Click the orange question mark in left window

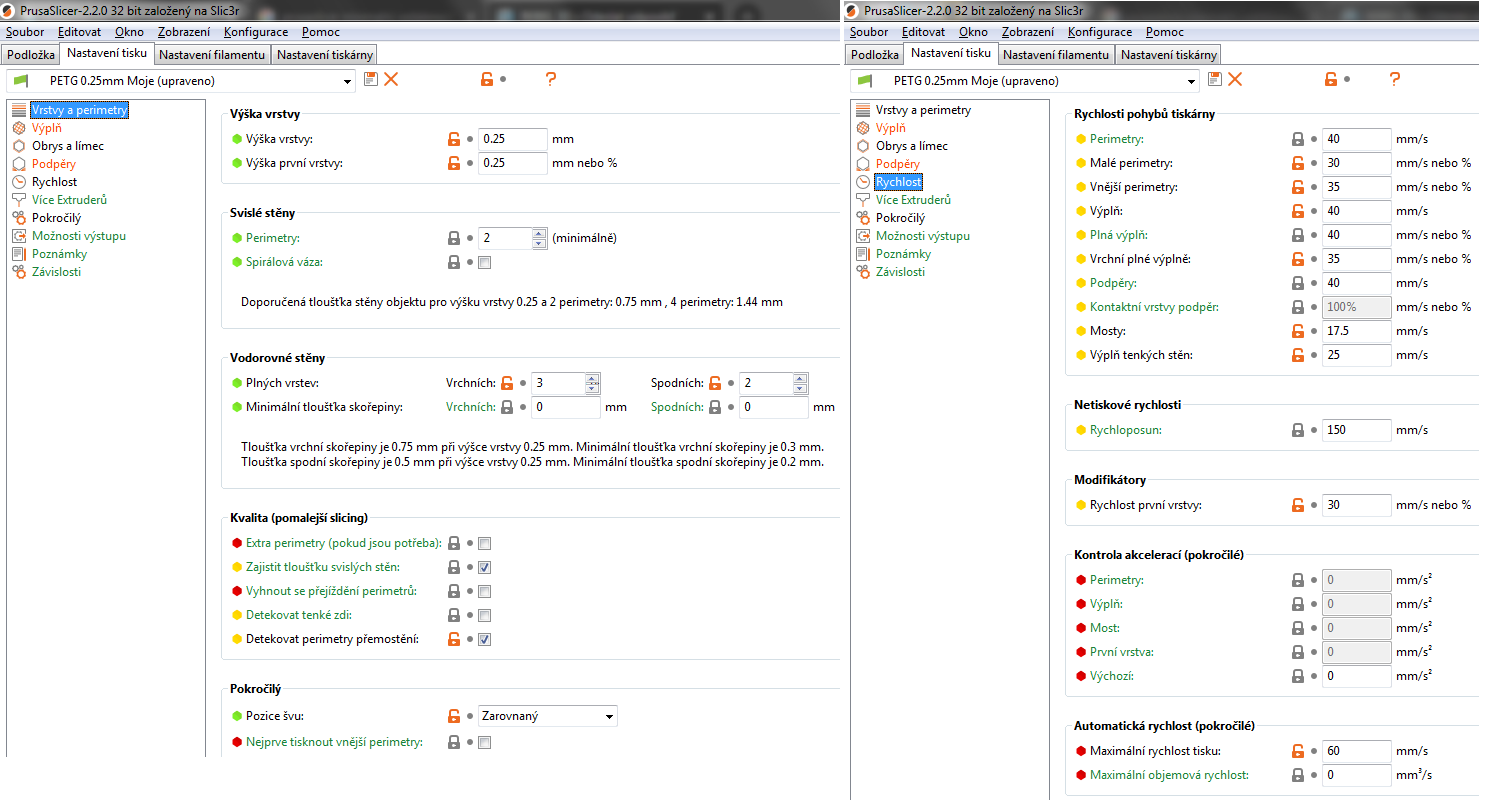[x=550, y=79]
